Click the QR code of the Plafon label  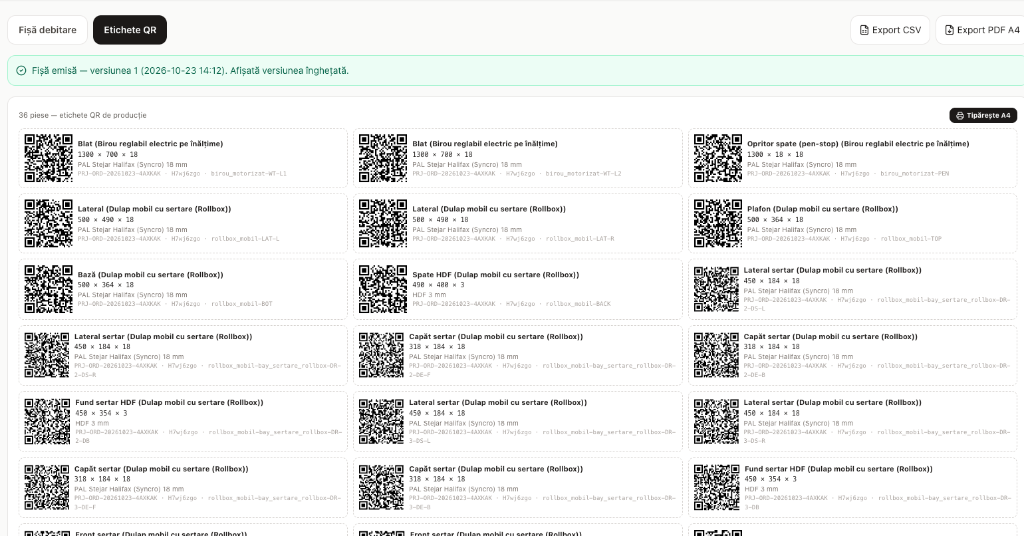[x=718, y=223]
